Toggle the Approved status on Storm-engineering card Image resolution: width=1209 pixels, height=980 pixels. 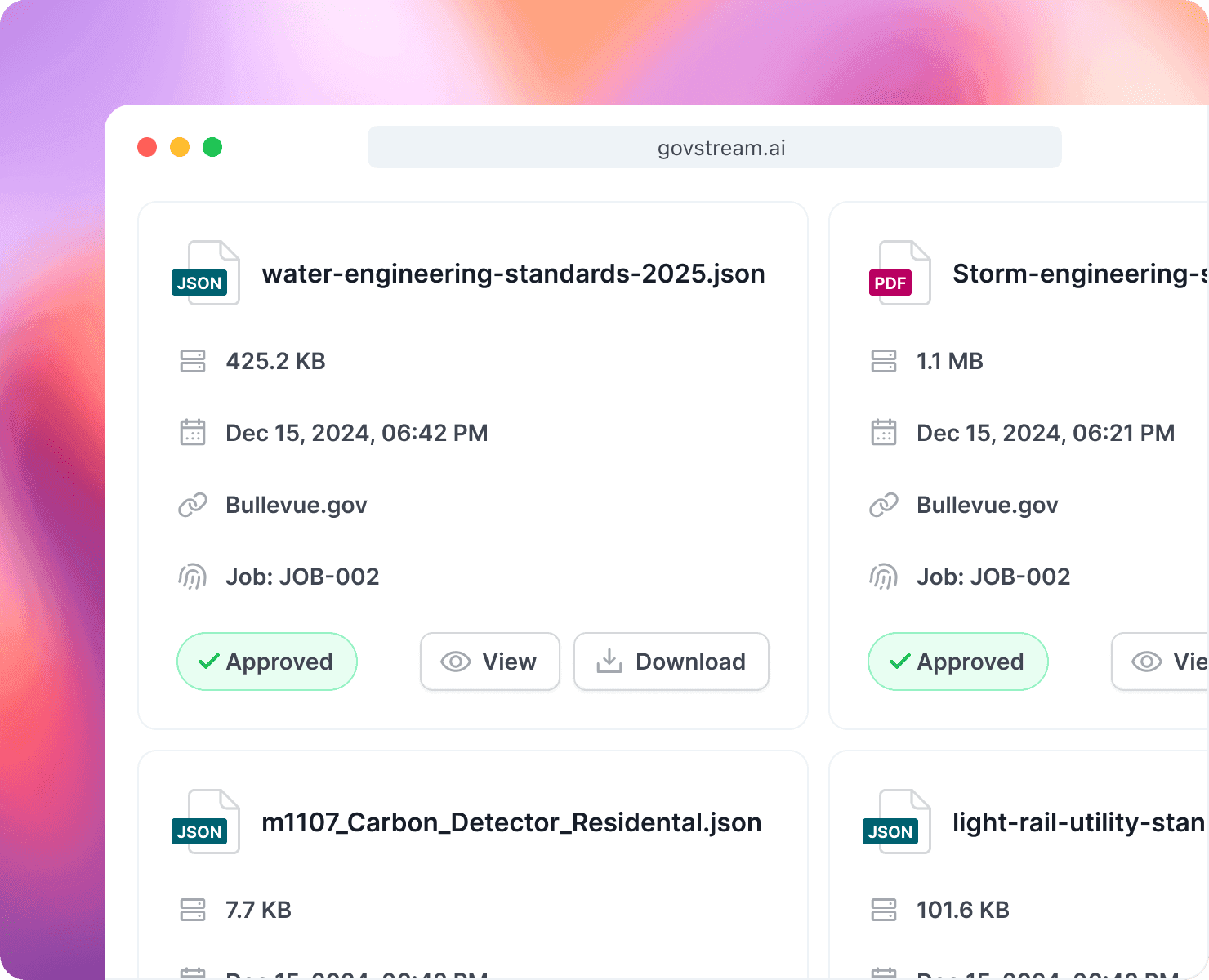(x=957, y=661)
